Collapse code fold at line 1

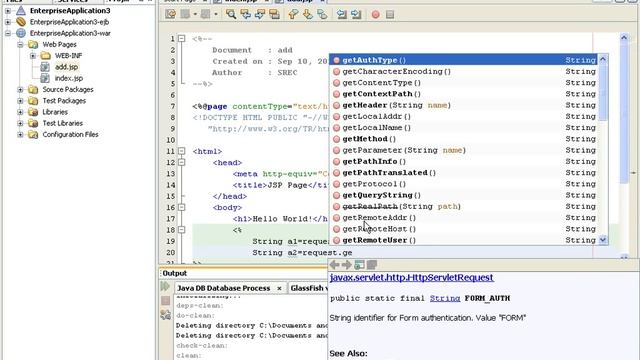182,38
